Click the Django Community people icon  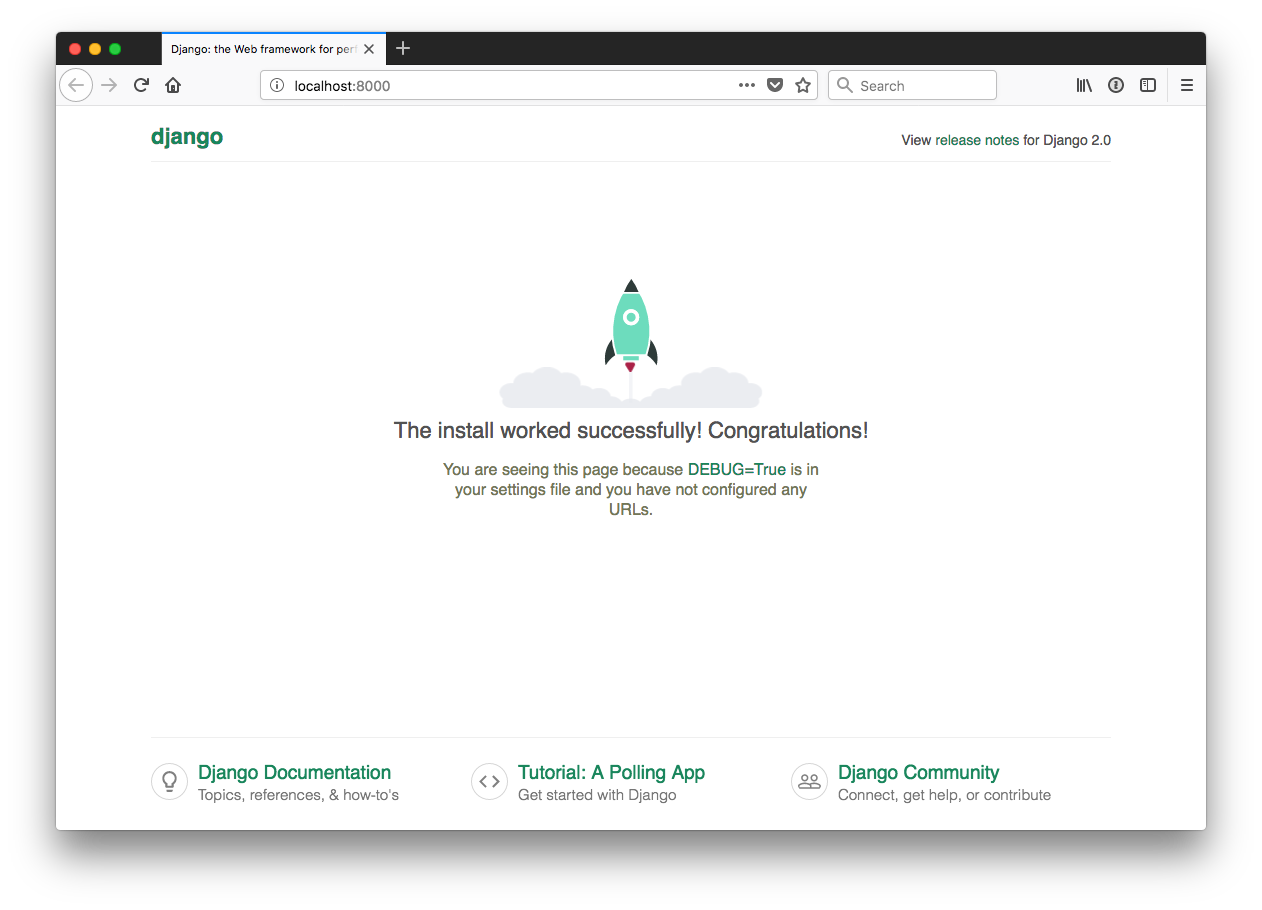(x=809, y=781)
